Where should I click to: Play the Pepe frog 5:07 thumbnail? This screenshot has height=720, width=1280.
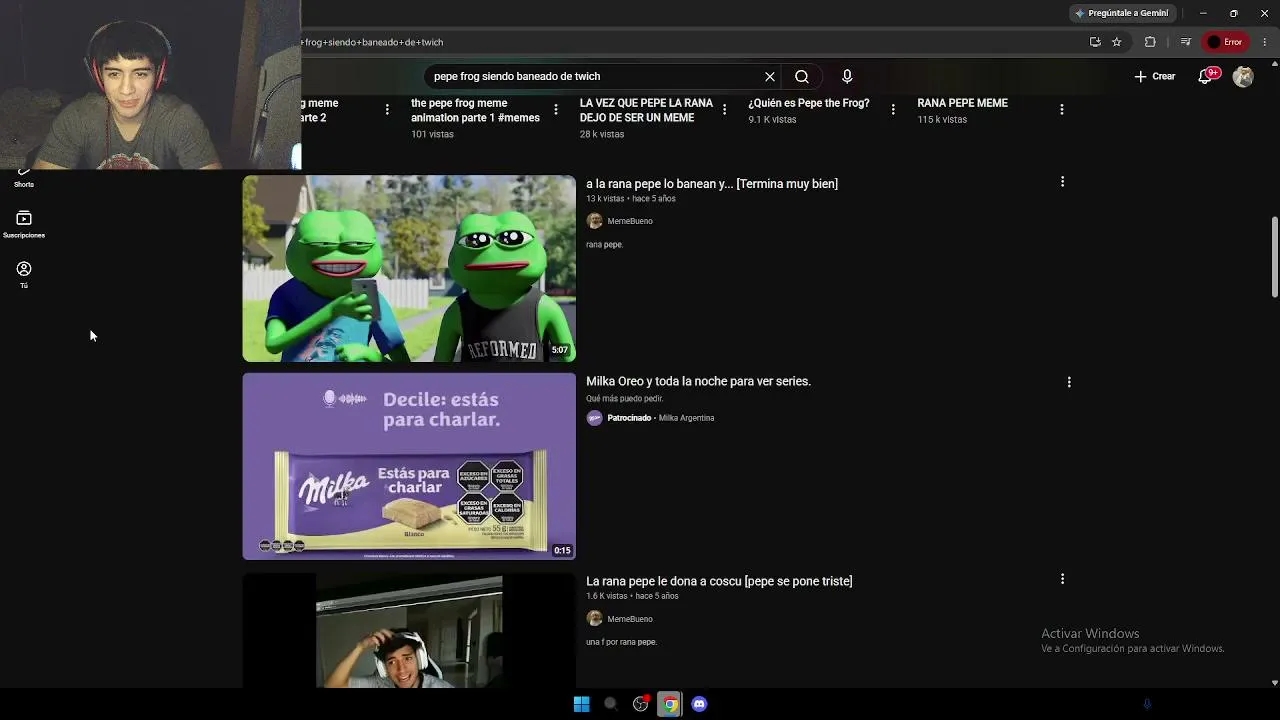(x=409, y=268)
